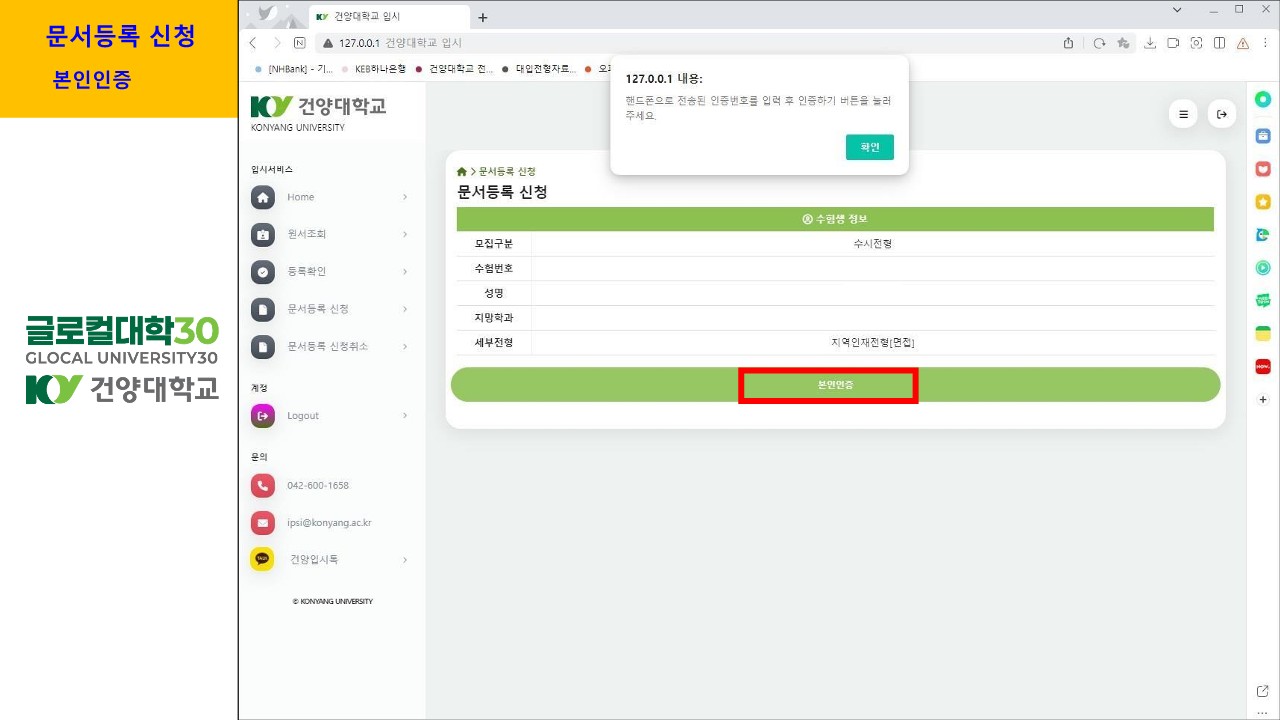Click the logout arrow icon in page header
This screenshot has width=1280, height=720.
point(1221,114)
